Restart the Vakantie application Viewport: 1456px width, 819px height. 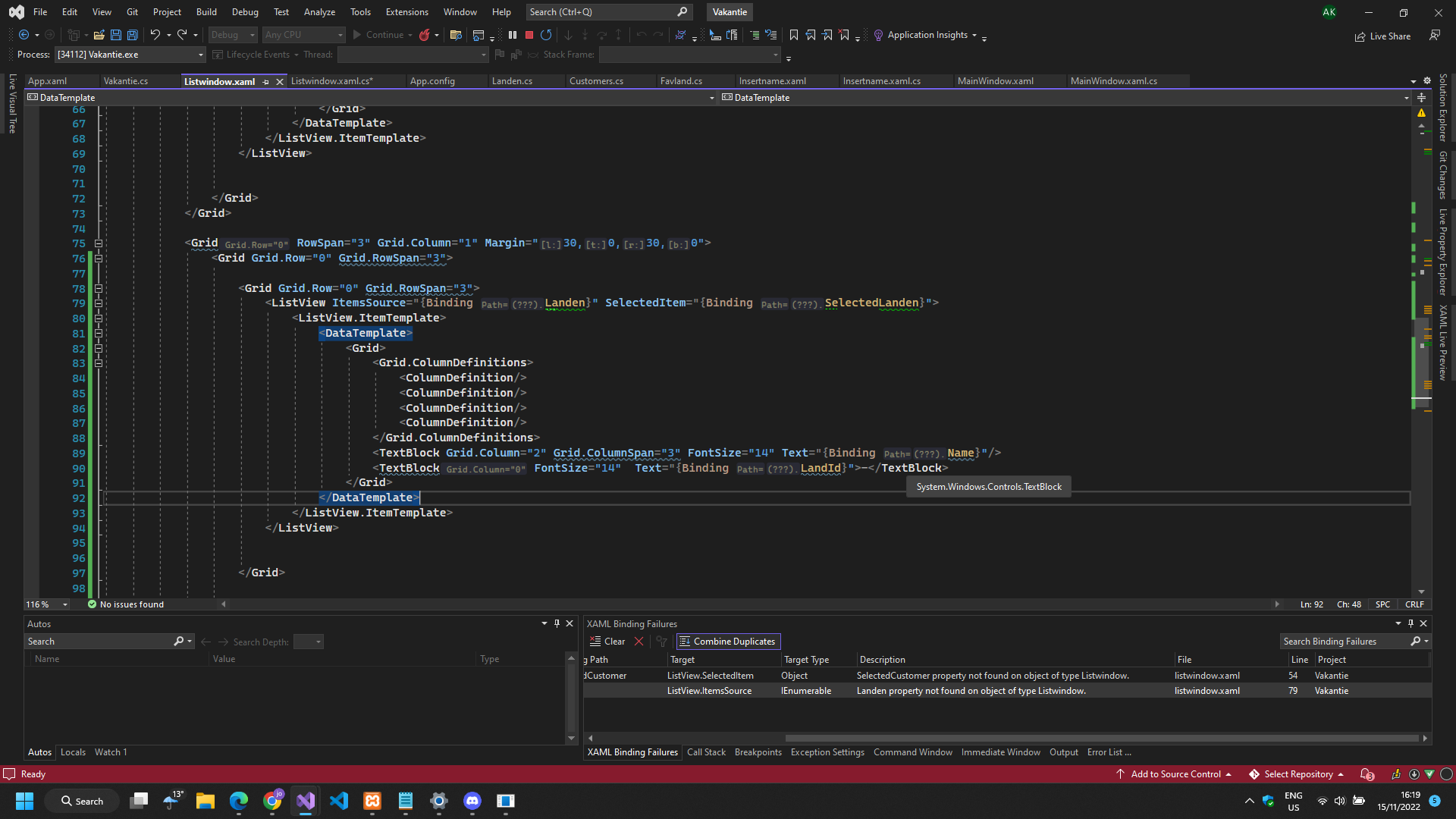click(x=546, y=34)
